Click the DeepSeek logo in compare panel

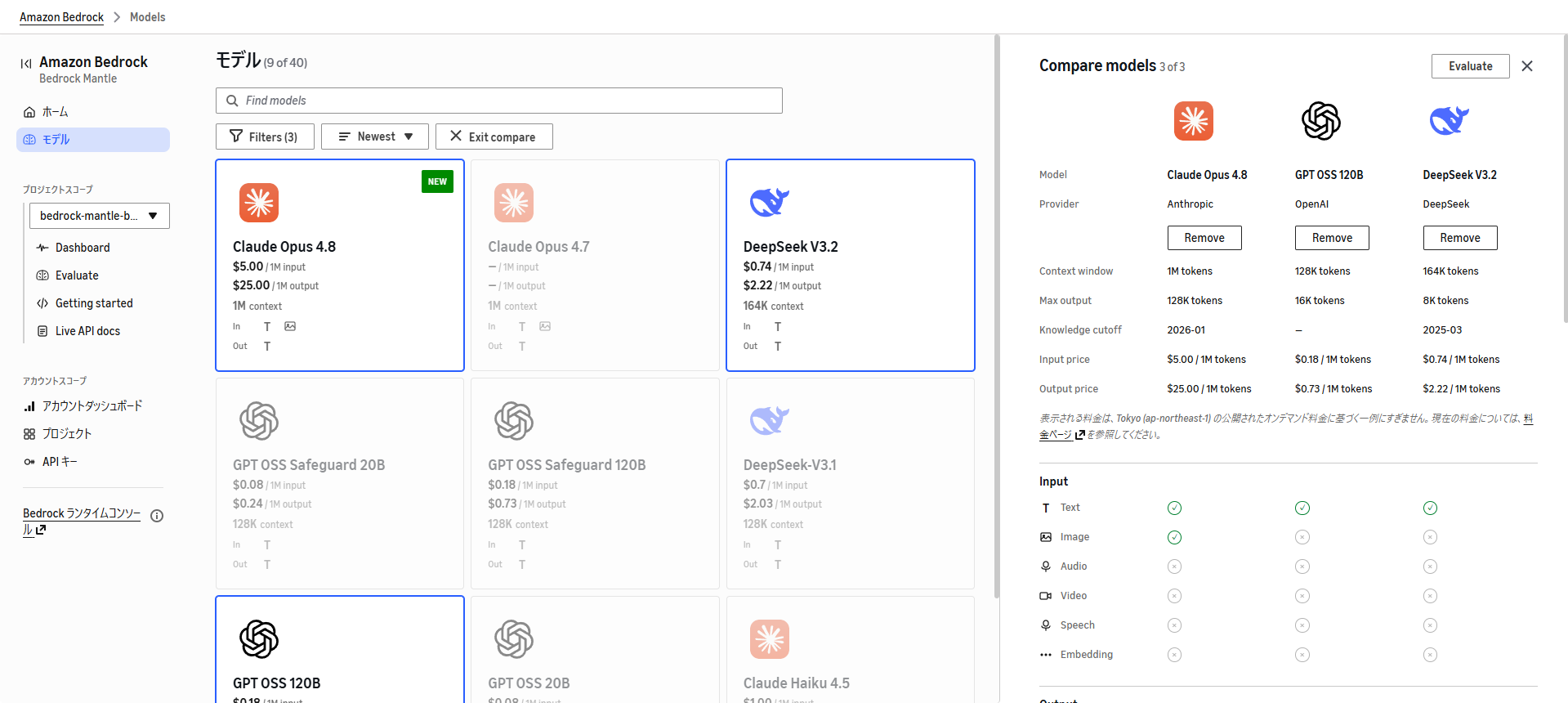pos(1450,121)
